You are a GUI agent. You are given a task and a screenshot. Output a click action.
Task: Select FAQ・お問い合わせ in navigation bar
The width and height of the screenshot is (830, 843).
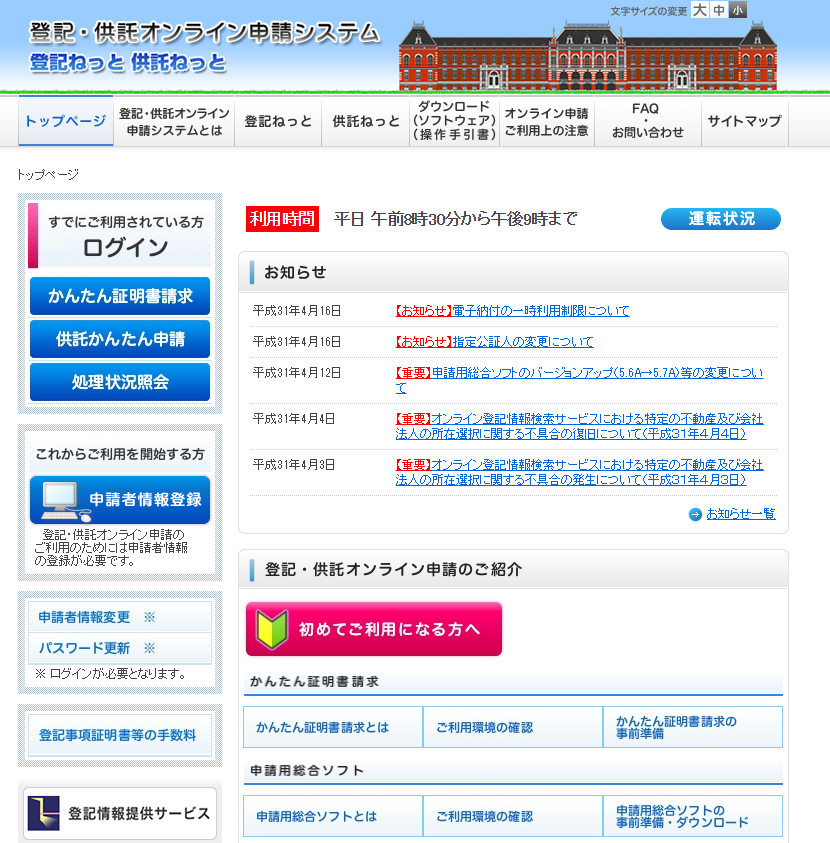click(x=647, y=122)
